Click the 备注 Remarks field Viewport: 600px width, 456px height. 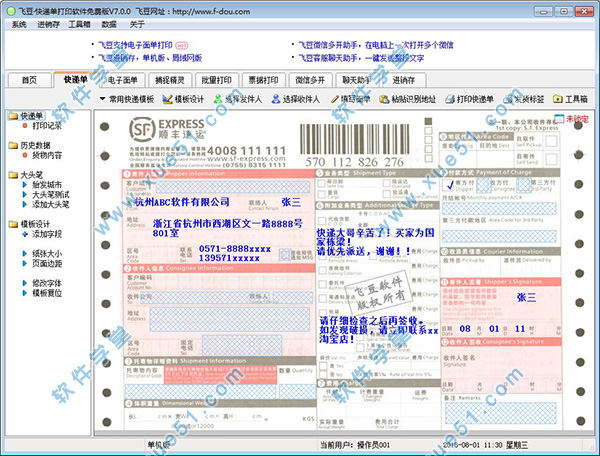pos(501,413)
